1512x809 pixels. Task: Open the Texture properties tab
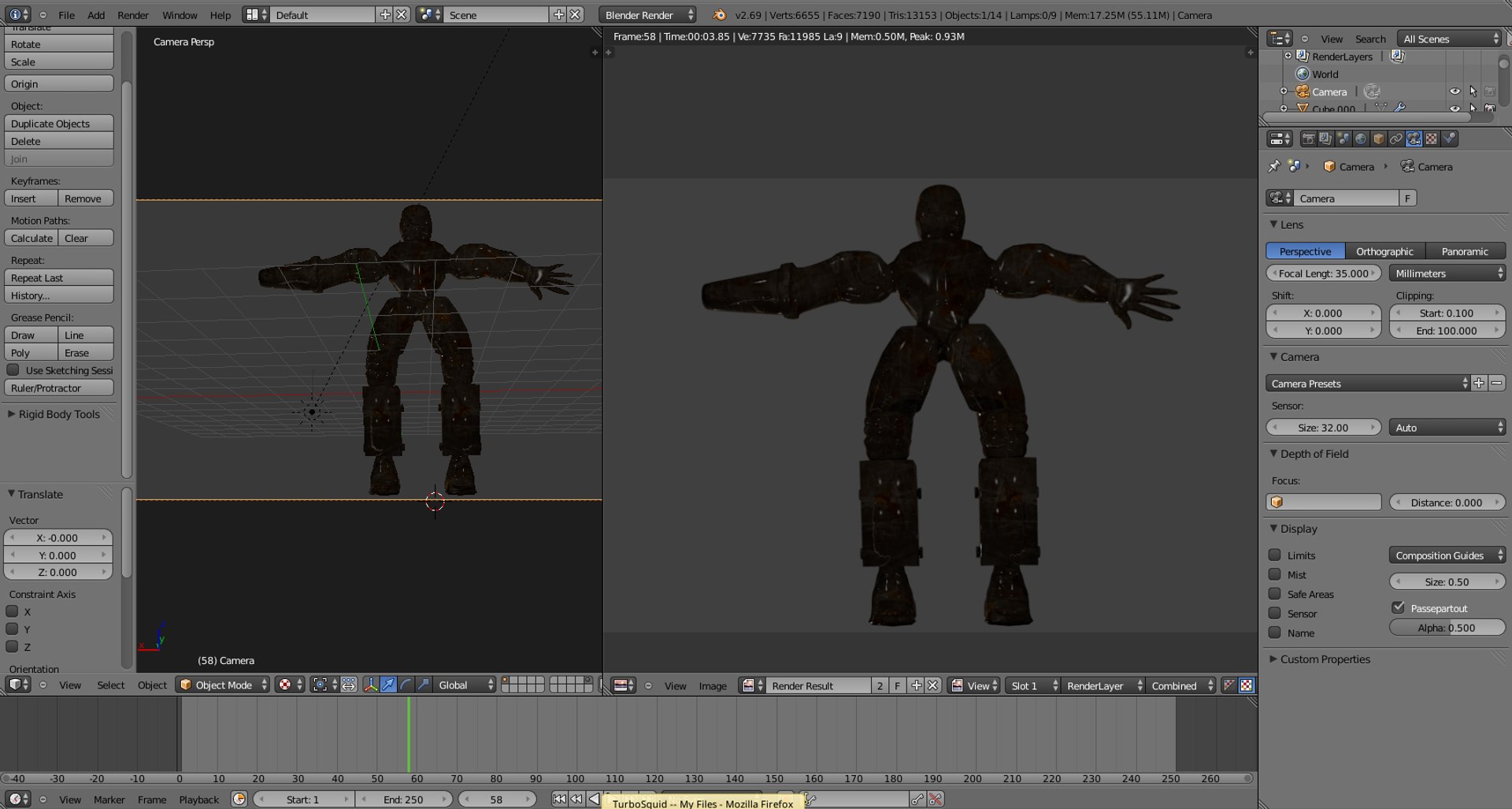tap(1432, 139)
